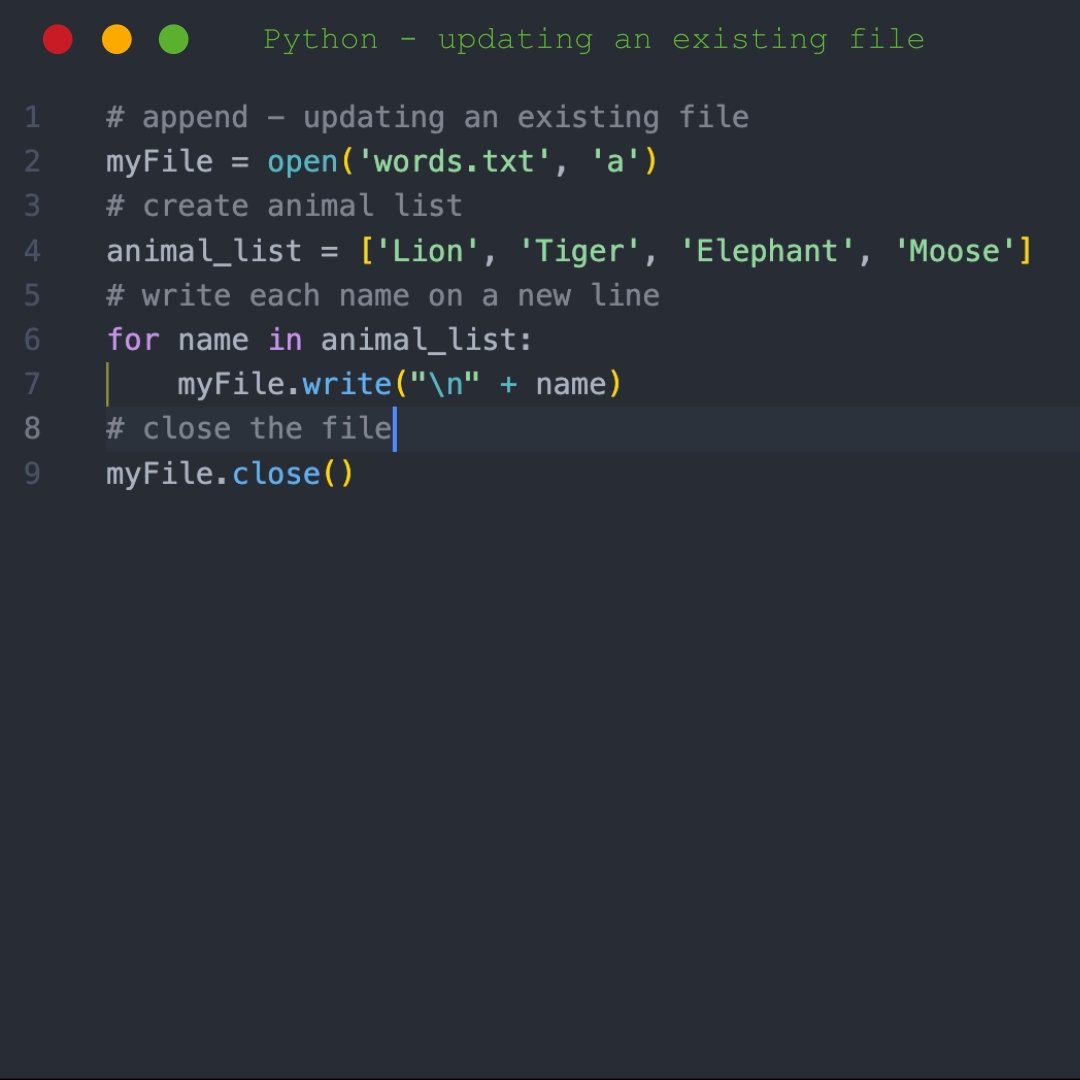
Task: Click the 'write' method call on line 7
Action: click(347, 384)
